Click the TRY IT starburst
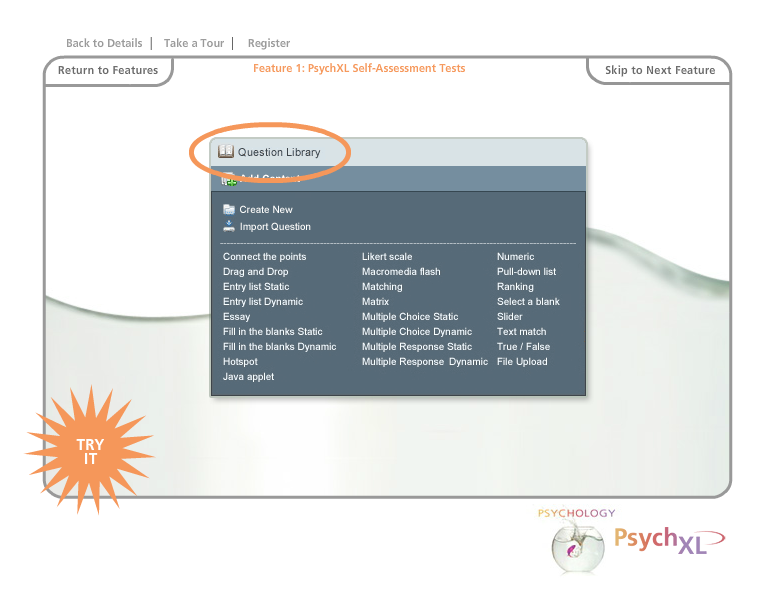The width and height of the screenshot is (775, 592). tap(90, 451)
